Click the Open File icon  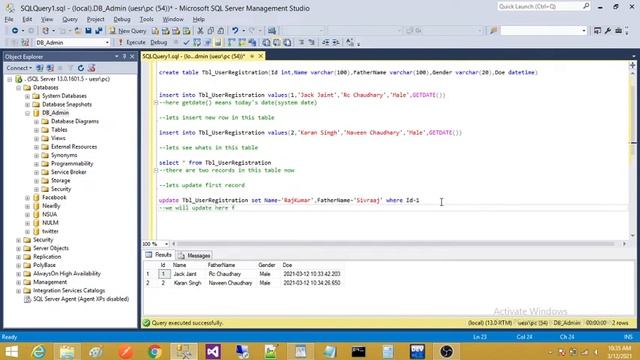[78, 31]
